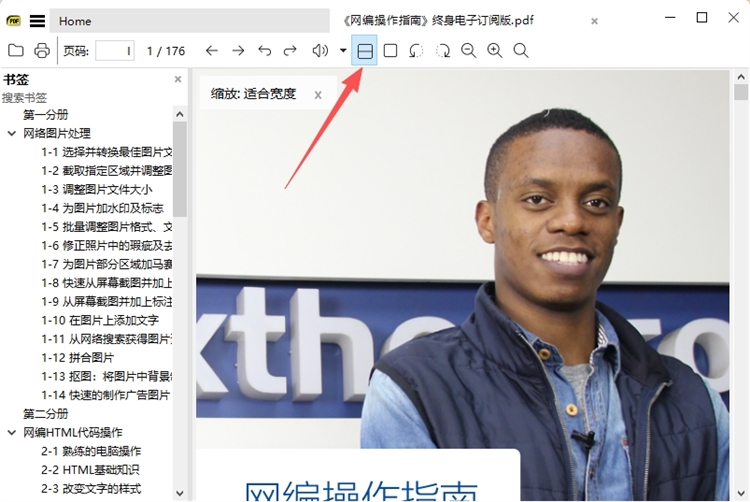Image resolution: width=750 pixels, height=502 pixels.
Task: Dismiss the 缩放: 适合宽度 notification
Action: click(318, 95)
